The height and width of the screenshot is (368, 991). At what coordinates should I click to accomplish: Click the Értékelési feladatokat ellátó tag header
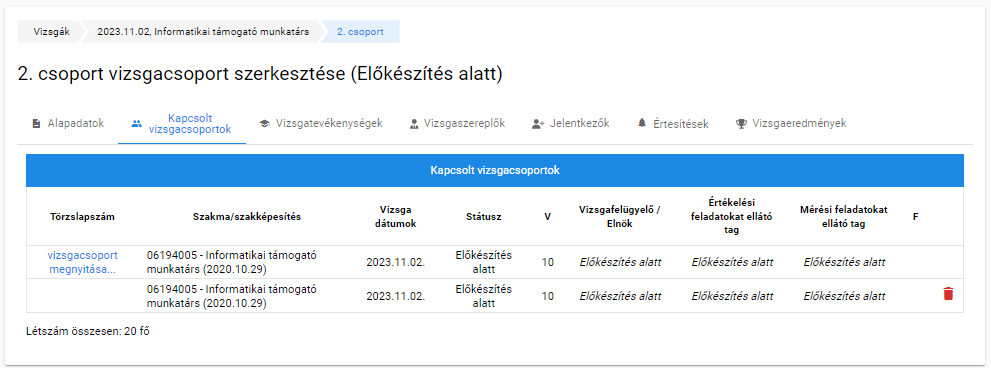pyautogui.click(x=731, y=216)
